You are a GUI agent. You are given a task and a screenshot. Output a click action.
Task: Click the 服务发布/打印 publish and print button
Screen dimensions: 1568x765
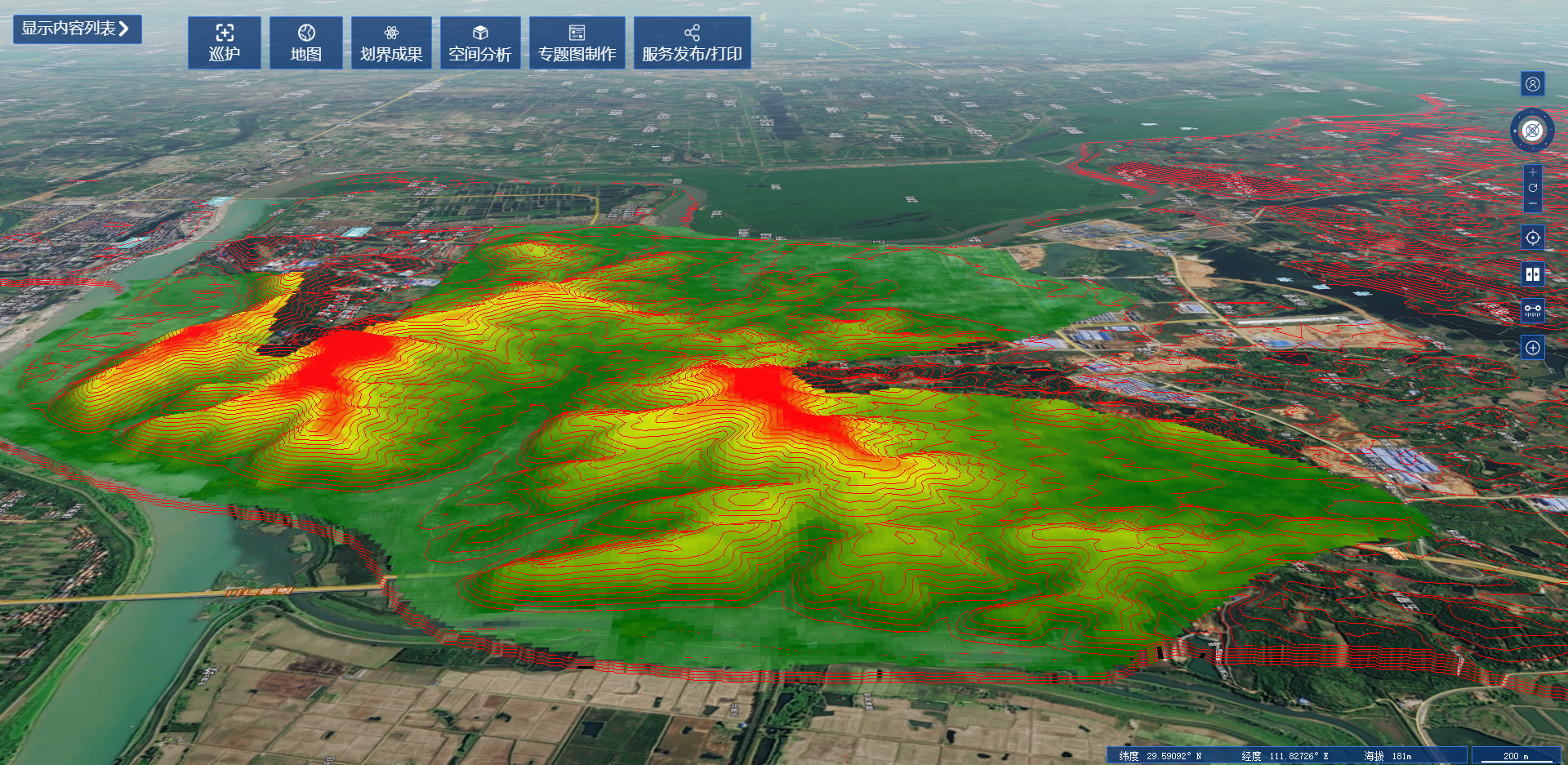click(x=692, y=43)
